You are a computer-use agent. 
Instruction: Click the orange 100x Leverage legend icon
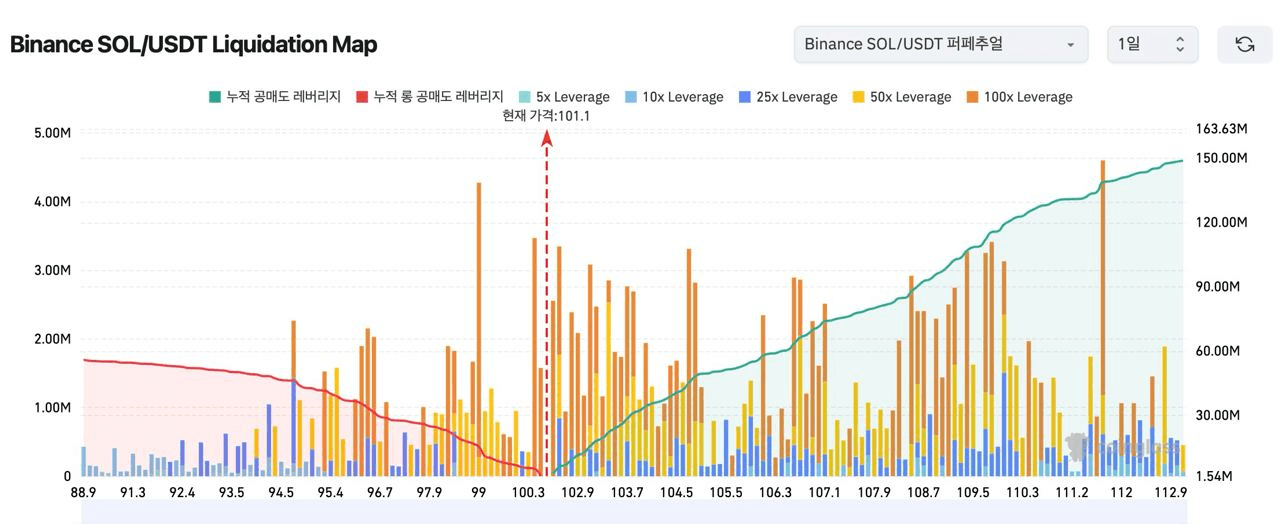pos(972,97)
